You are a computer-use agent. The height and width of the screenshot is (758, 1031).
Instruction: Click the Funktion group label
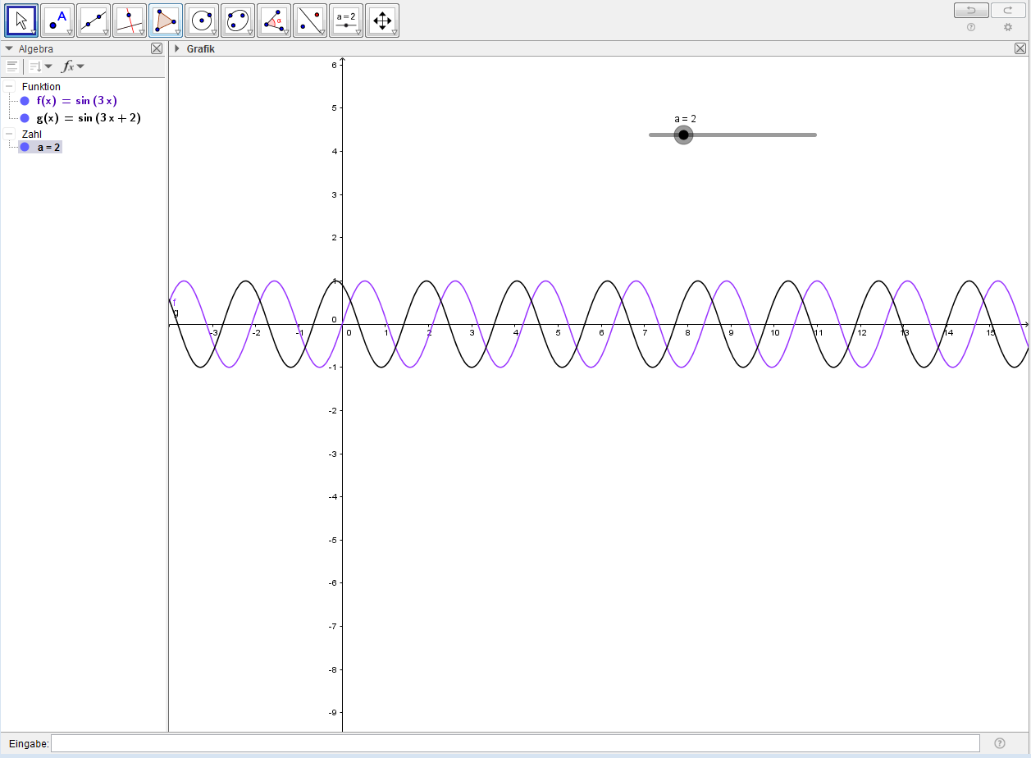[41, 86]
